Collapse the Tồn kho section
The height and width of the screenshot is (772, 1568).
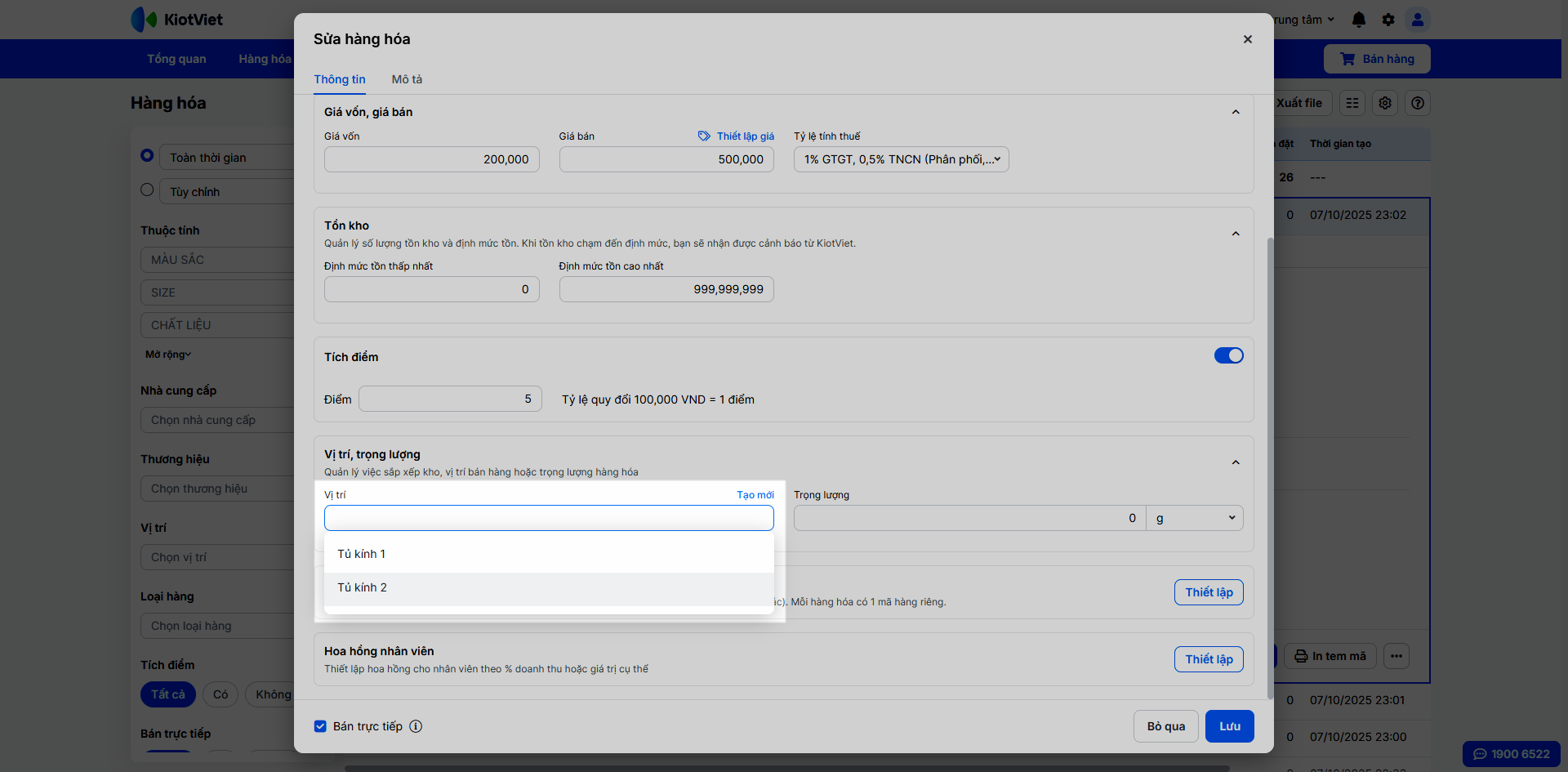[1236, 234]
